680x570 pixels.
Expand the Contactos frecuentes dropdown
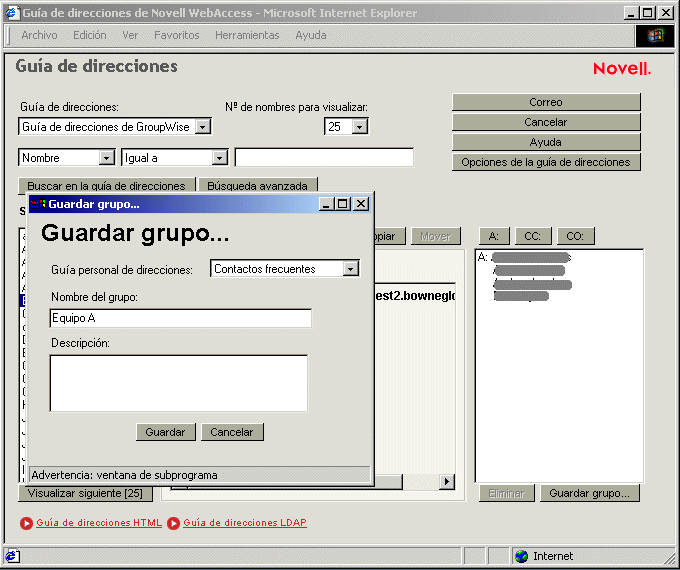[350, 269]
